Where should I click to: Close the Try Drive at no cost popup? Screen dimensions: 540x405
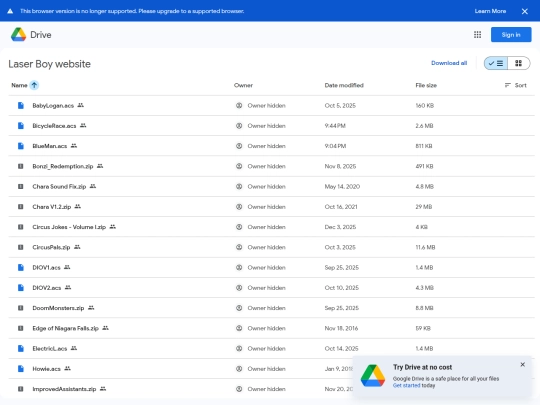click(522, 364)
